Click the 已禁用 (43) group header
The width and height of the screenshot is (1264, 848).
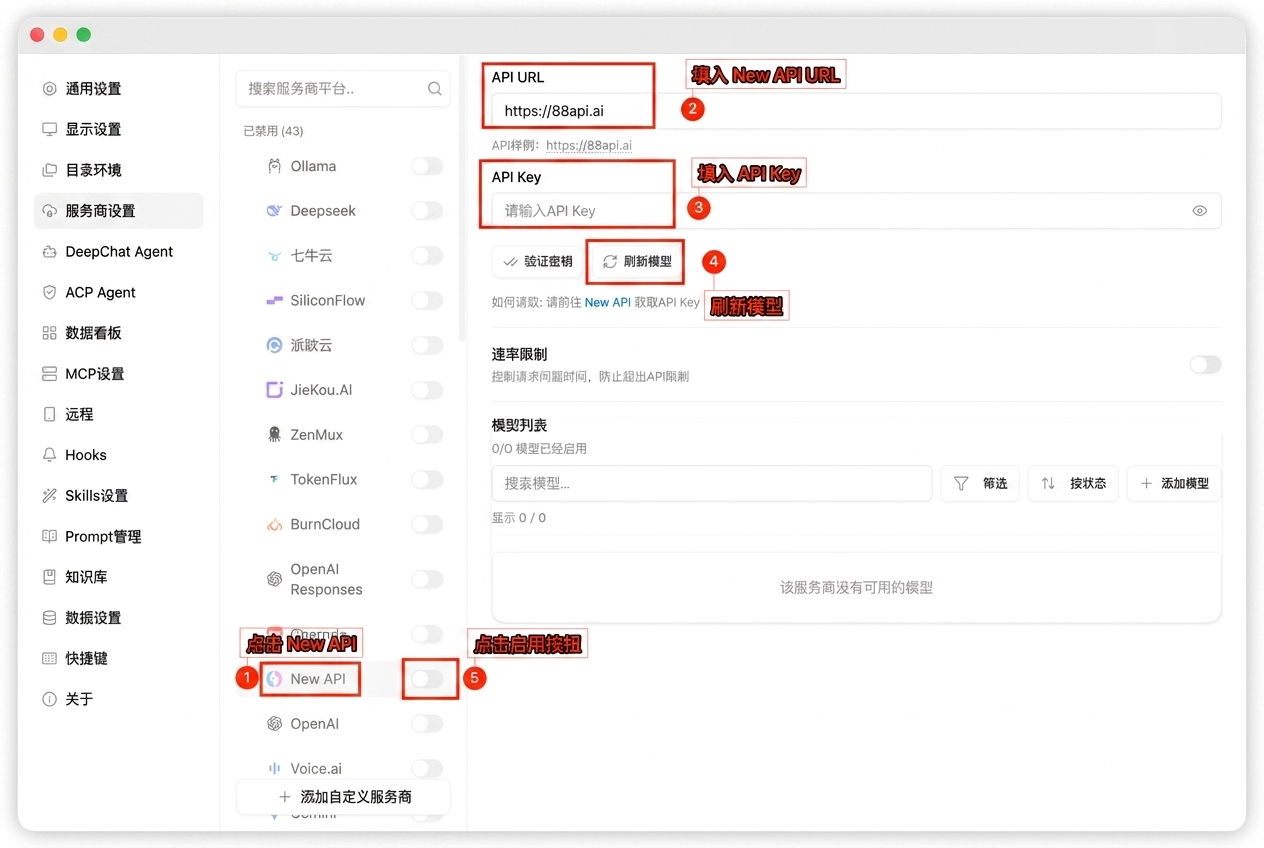[x=273, y=131]
